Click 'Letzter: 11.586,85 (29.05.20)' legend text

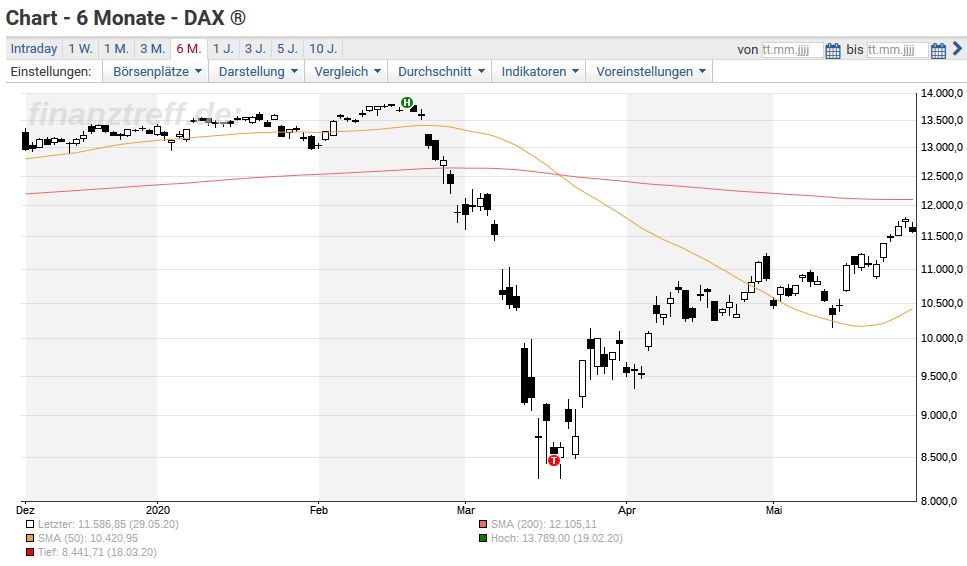coord(108,525)
